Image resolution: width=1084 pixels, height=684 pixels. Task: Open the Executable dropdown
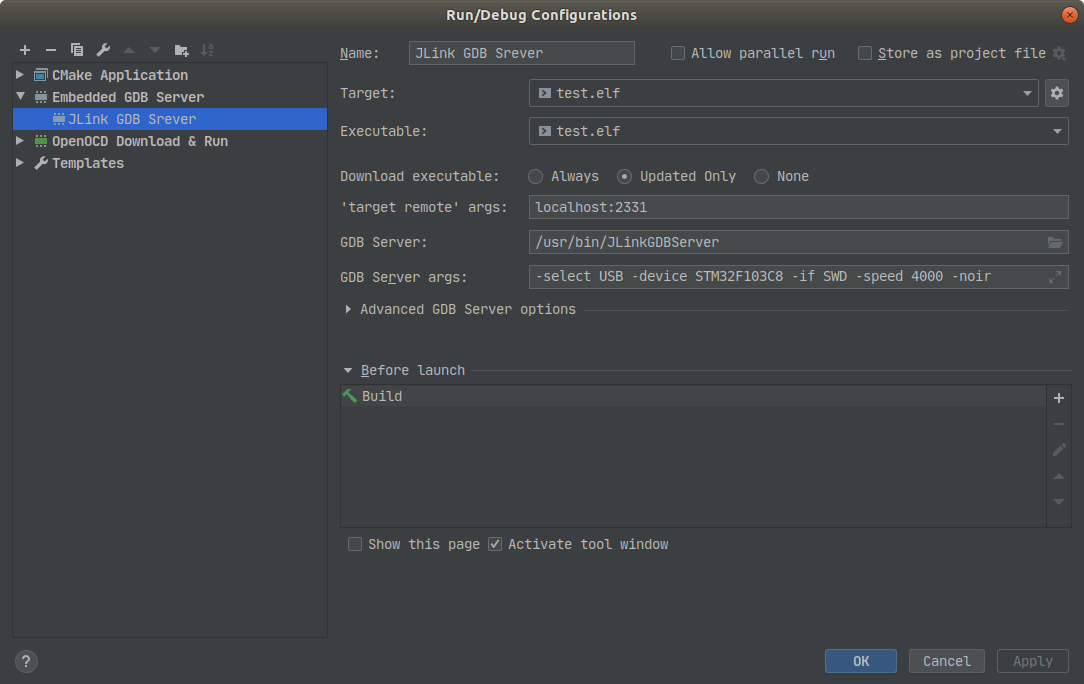click(798, 131)
